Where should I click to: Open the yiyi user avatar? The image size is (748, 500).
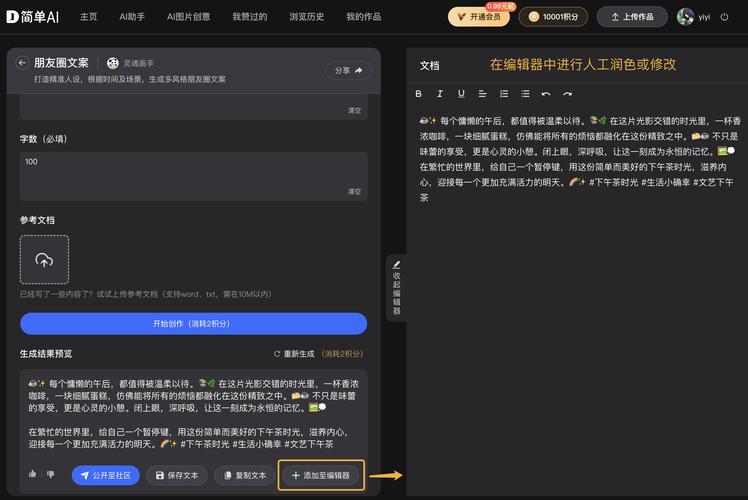[x=685, y=17]
